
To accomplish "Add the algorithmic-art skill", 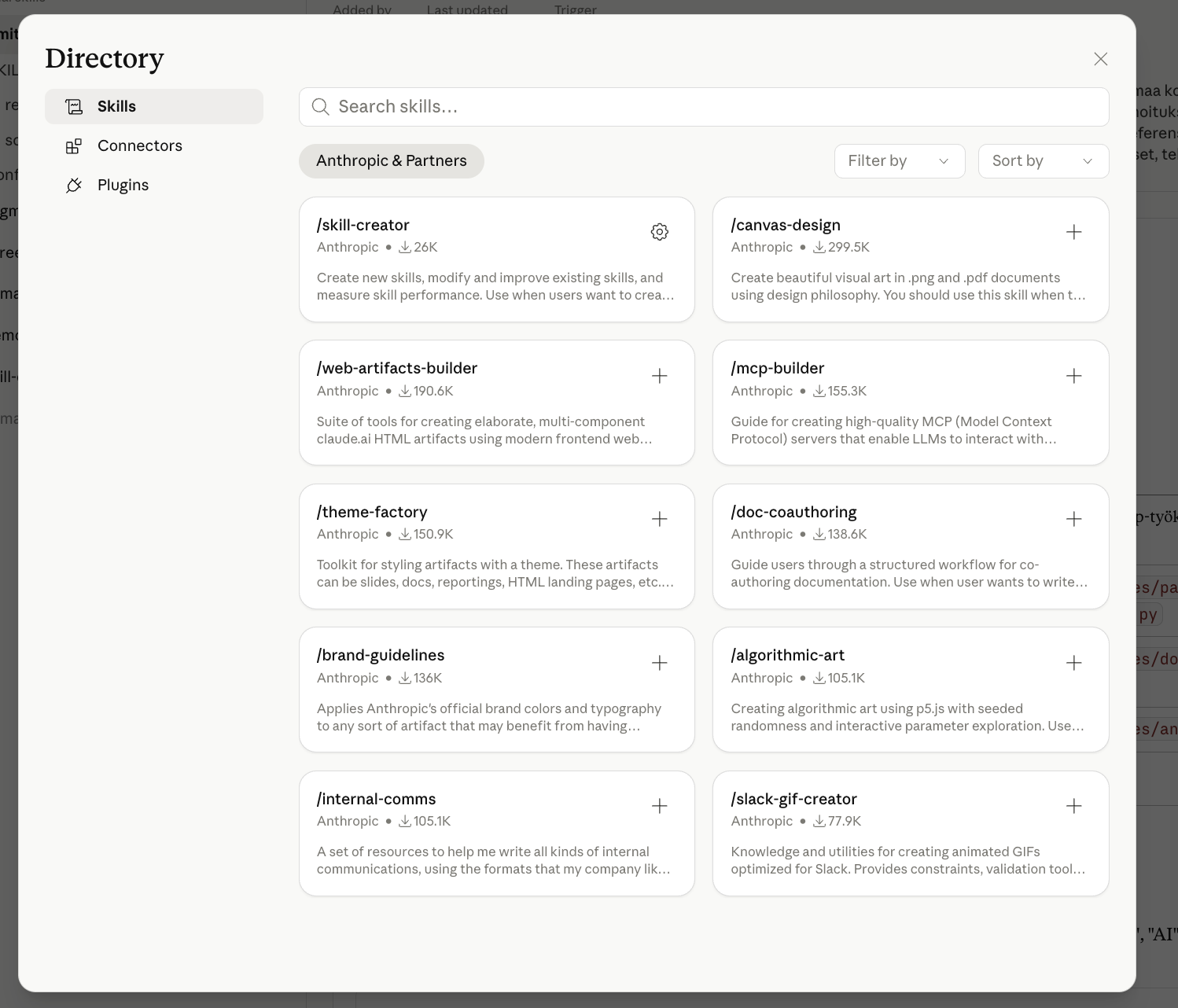I will pos(1073,663).
